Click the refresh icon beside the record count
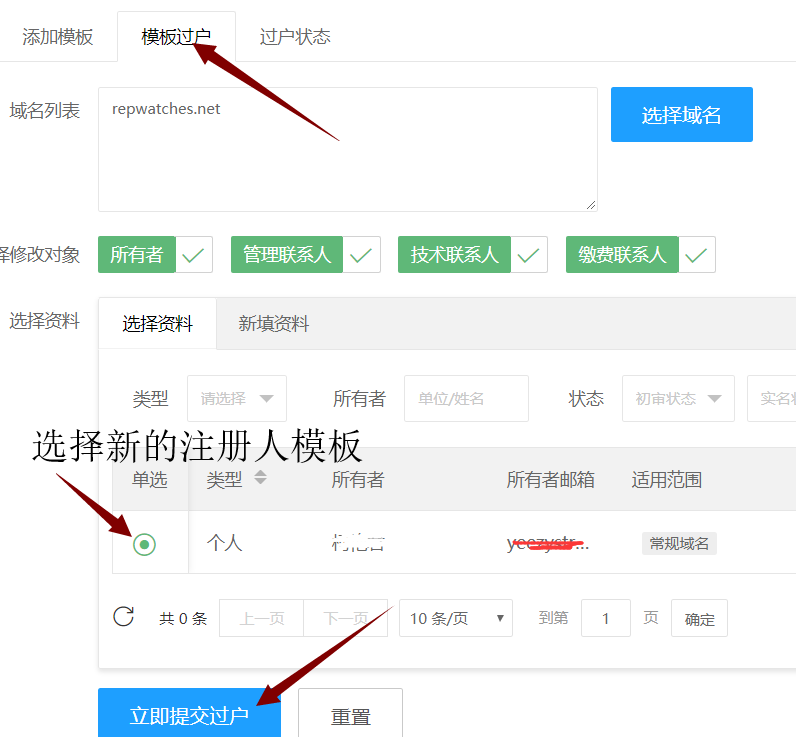The width and height of the screenshot is (796, 737). [124, 617]
